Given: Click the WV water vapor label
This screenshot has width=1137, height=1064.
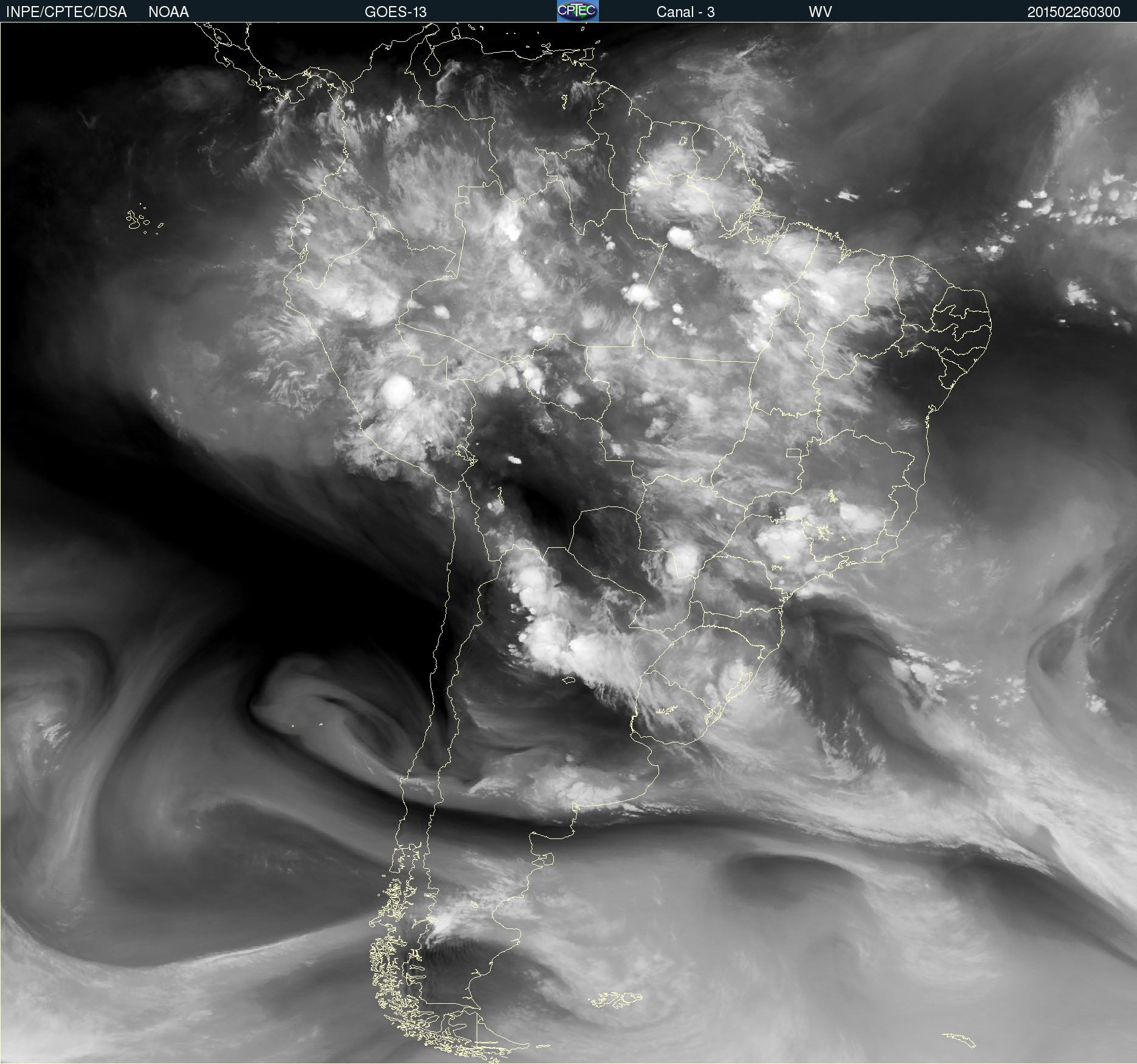Looking at the screenshot, I should [x=820, y=12].
